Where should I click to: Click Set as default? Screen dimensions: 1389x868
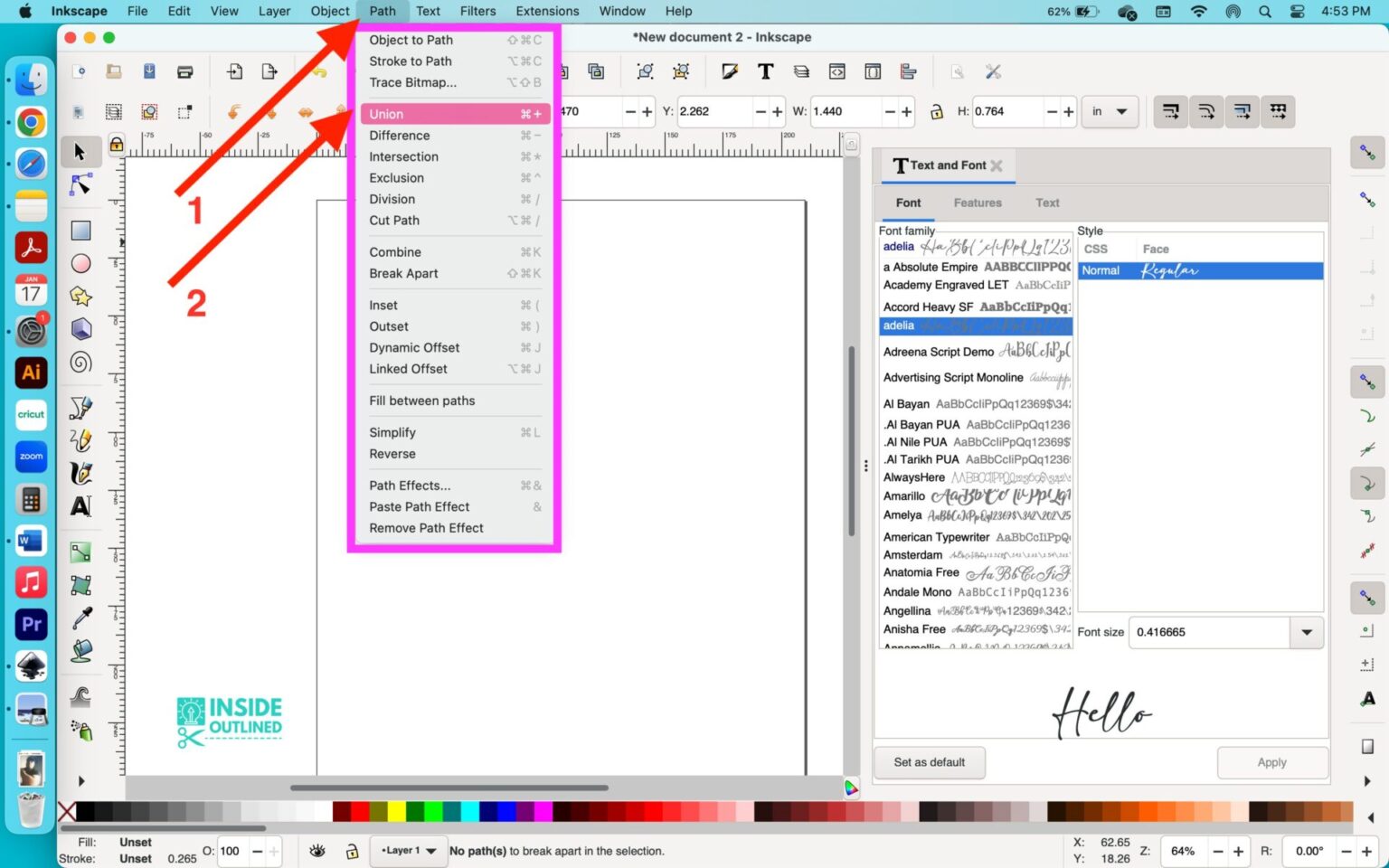pos(929,762)
